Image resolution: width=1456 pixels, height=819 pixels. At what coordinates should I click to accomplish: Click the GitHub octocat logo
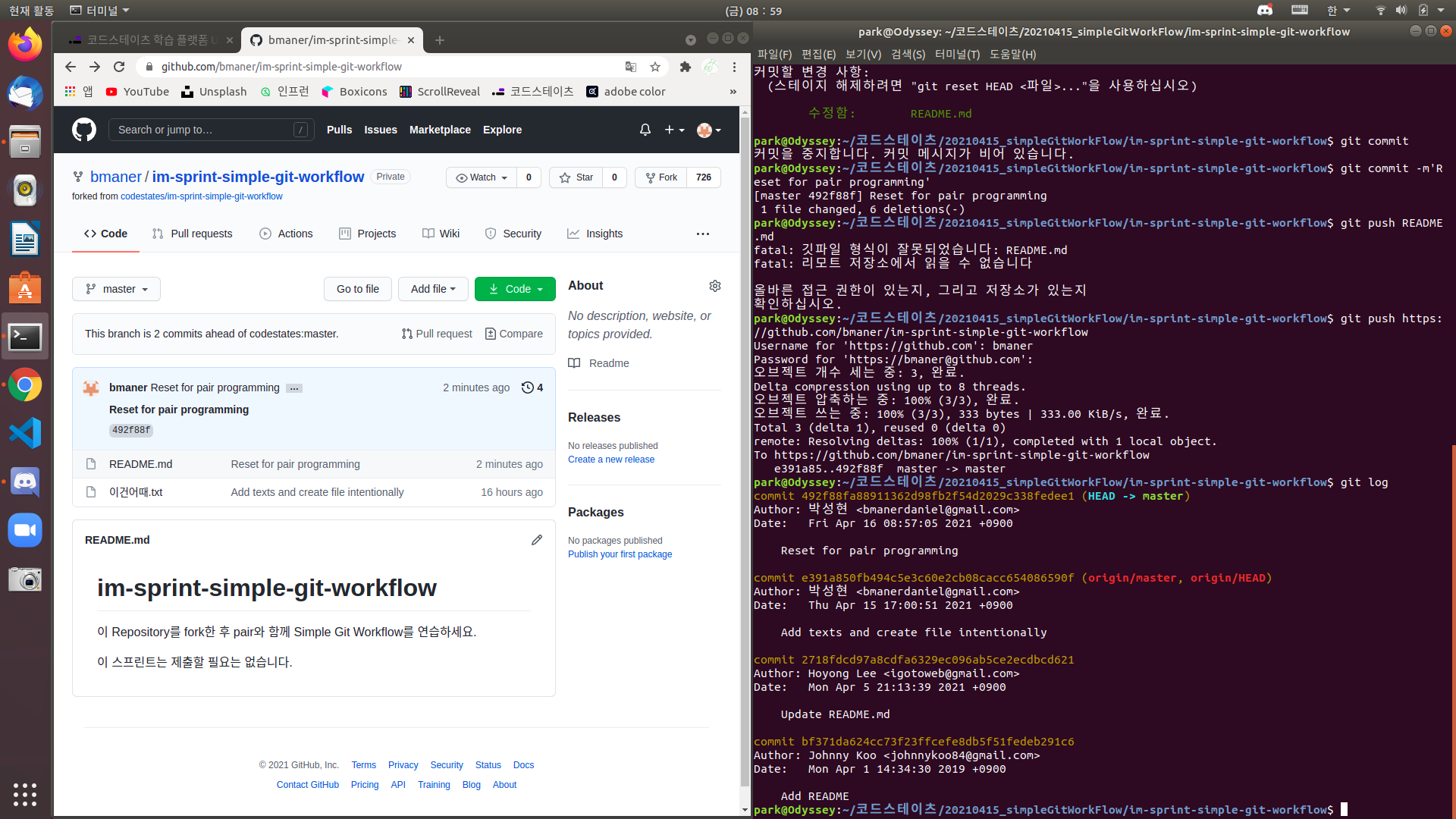pyautogui.click(x=84, y=130)
